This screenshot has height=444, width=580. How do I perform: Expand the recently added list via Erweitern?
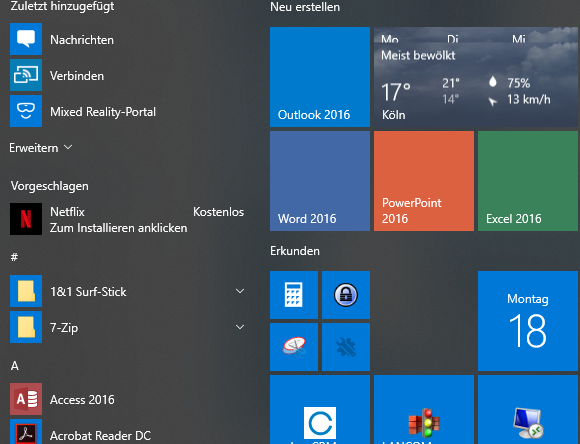[x=41, y=148]
